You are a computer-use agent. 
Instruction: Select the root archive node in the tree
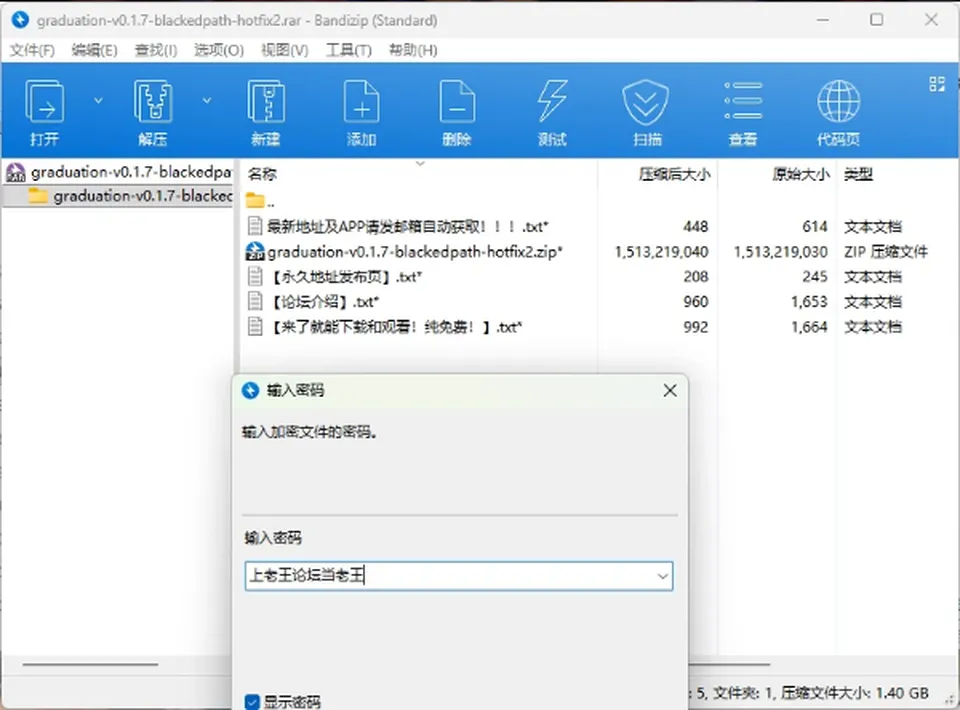click(x=119, y=172)
